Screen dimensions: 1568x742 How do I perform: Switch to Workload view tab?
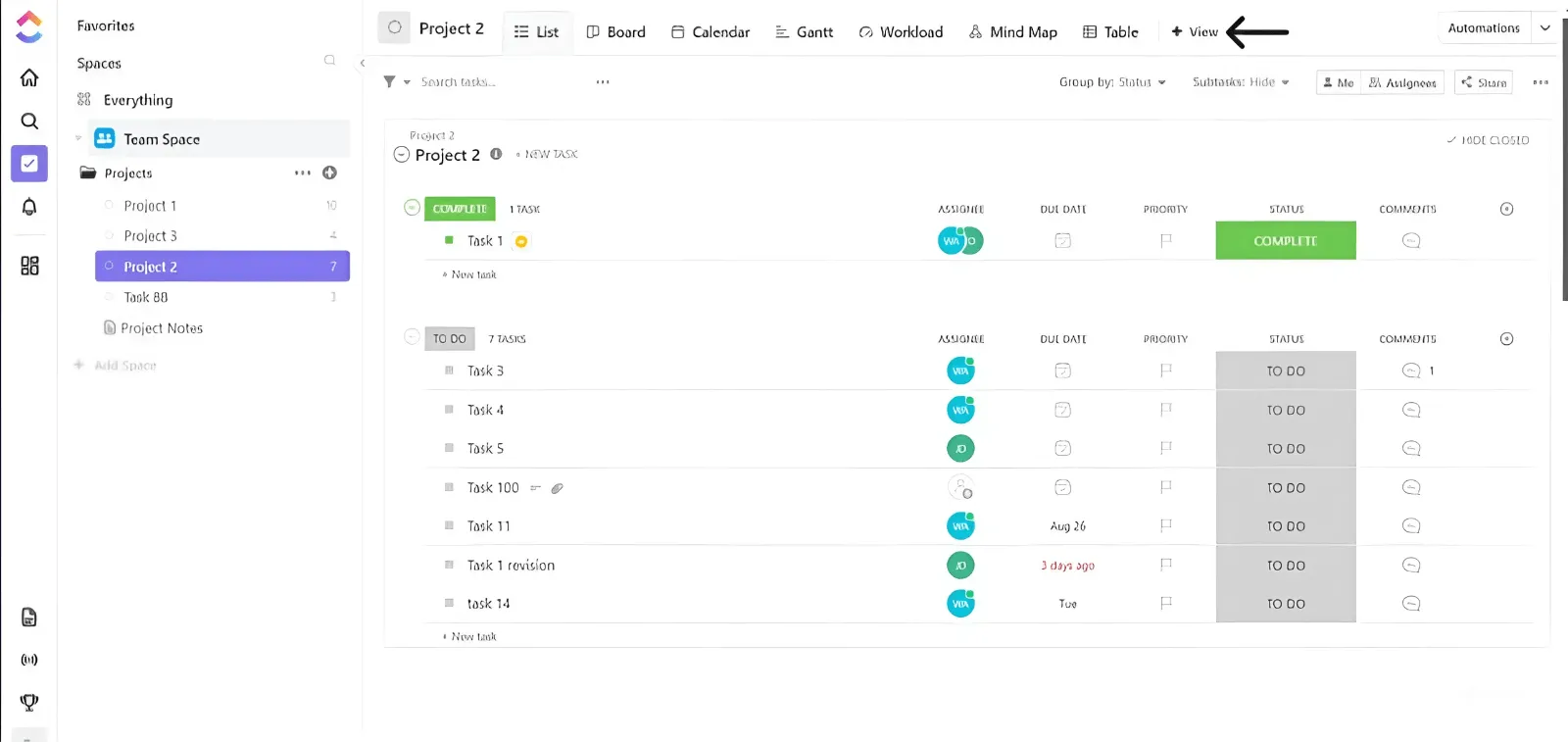coord(901,31)
